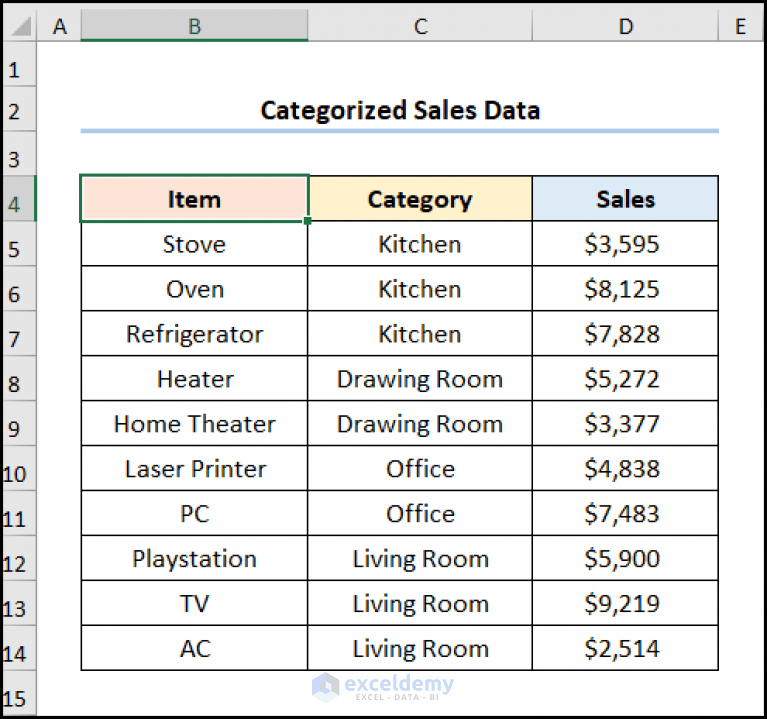767x719 pixels.
Task: Click the $3,595 sales cell
Action: [625, 244]
